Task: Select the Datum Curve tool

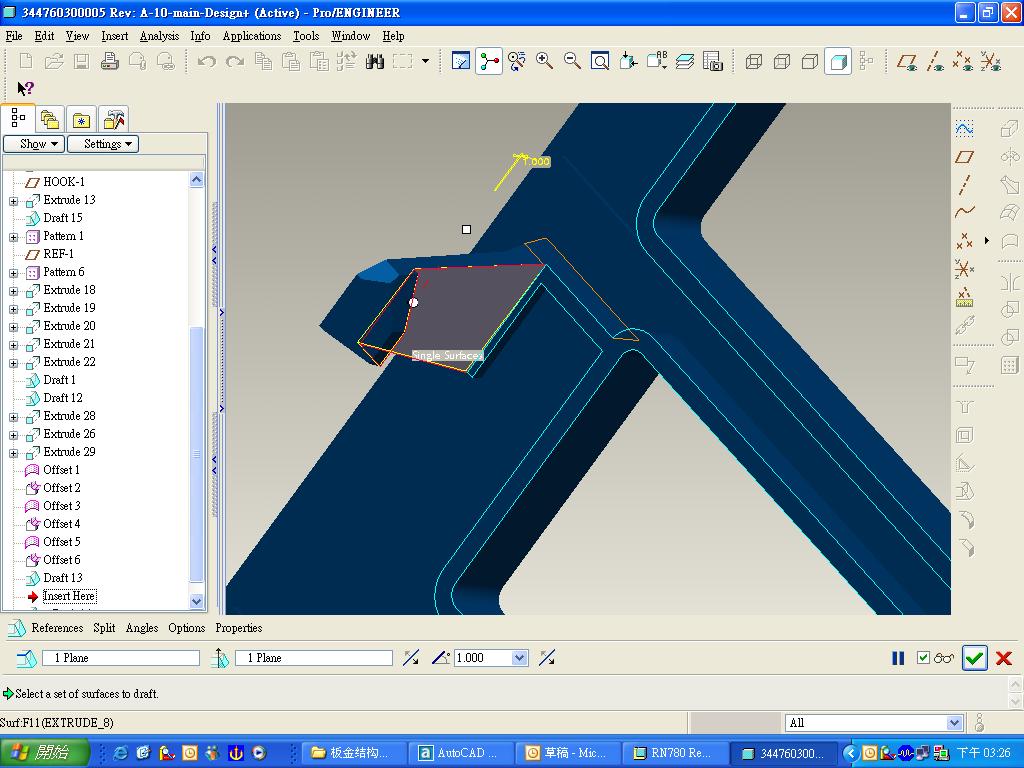Action: [964, 212]
